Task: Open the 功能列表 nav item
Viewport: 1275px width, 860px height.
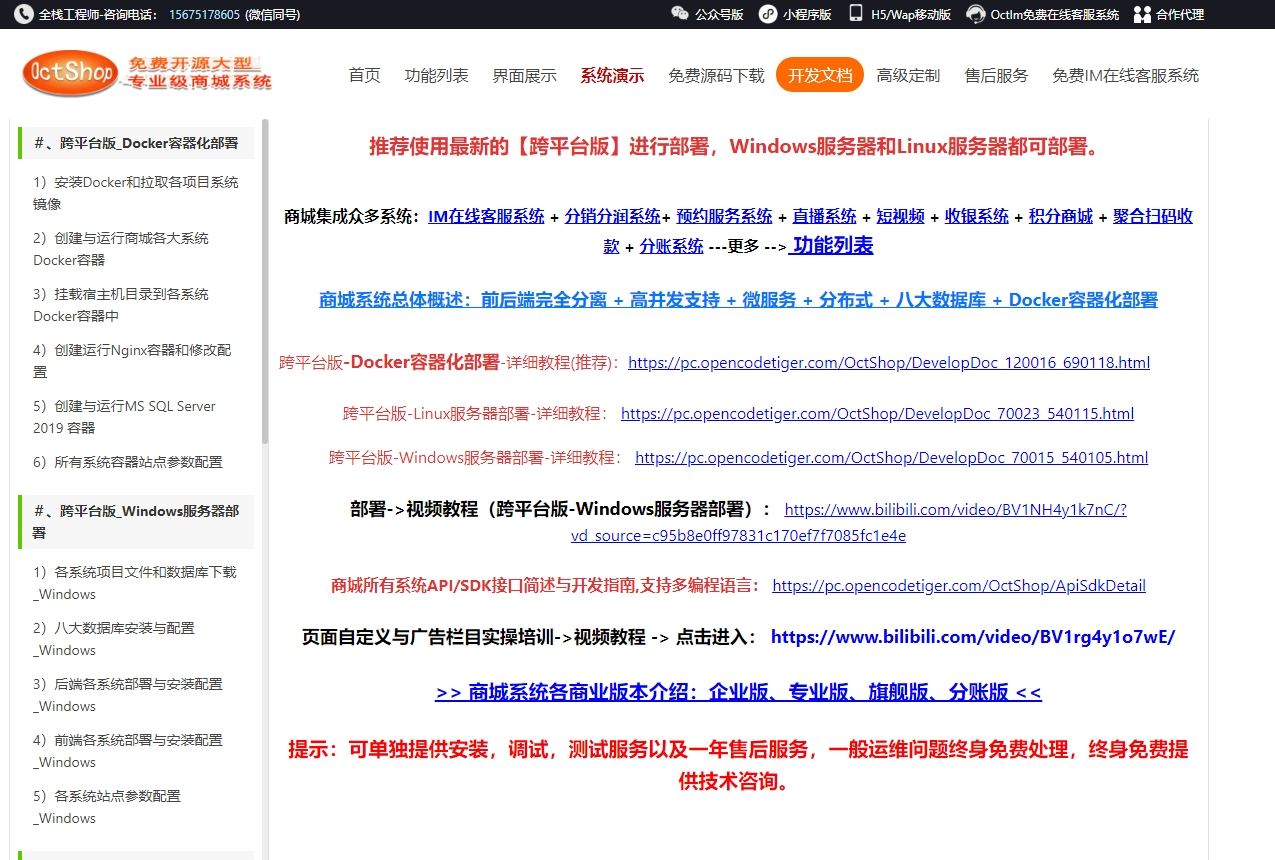Action: [x=436, y=75]
